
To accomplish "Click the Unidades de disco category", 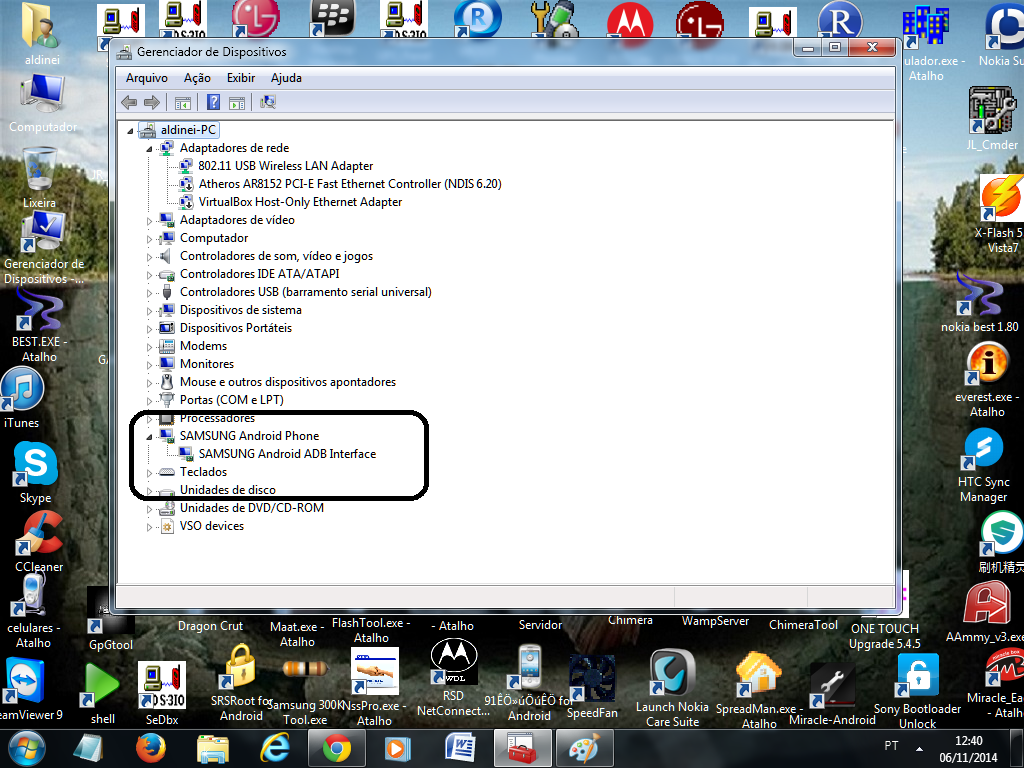I will pos(227,490).
